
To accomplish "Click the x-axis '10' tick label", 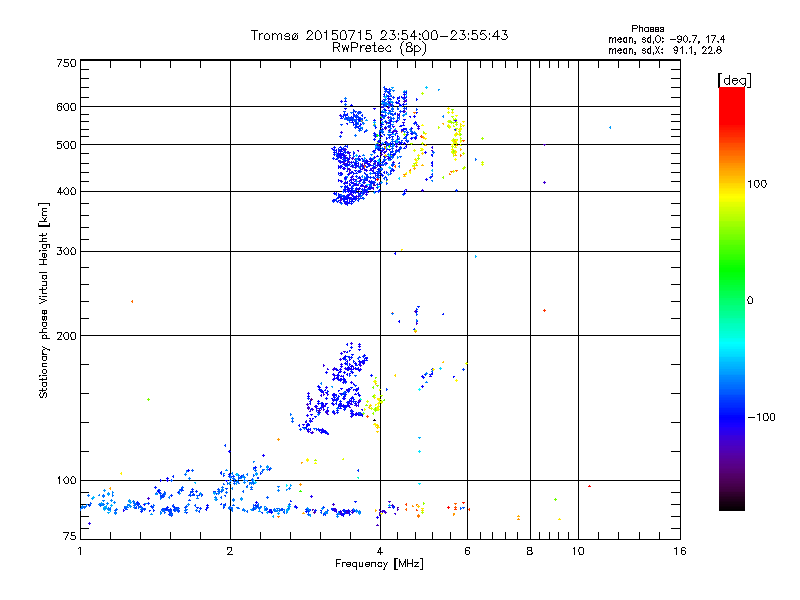I will tap(578, 551).
